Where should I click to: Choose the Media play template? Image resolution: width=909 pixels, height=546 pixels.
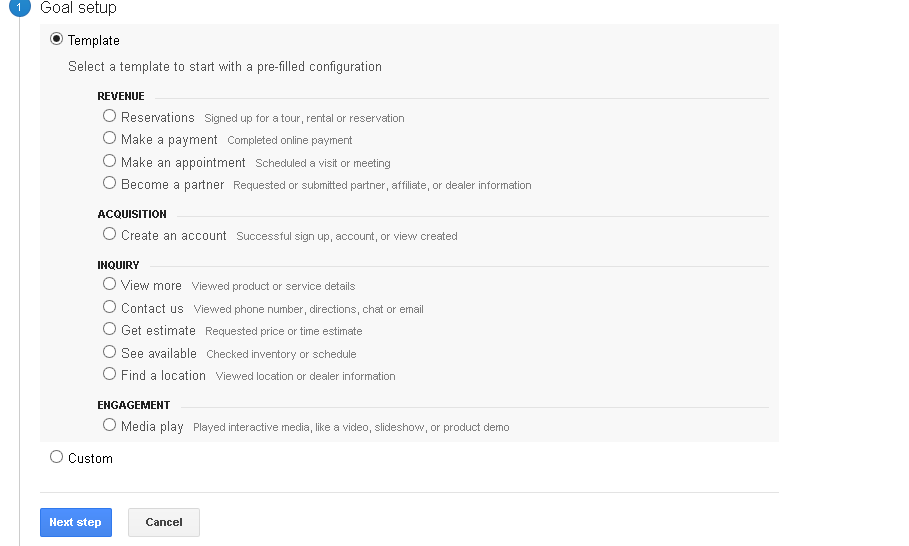click(x=110, y=425)
